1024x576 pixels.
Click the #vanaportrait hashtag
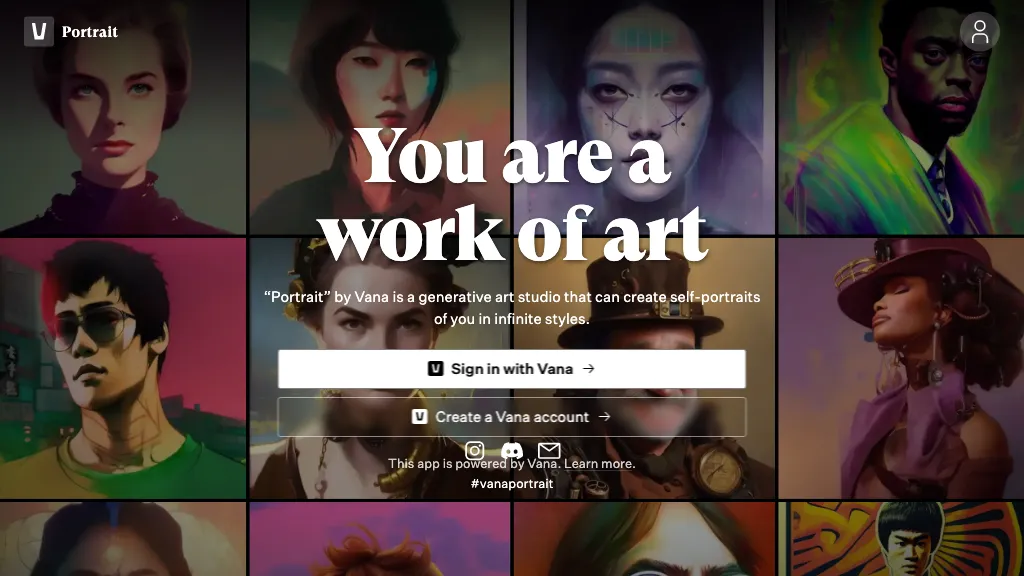tap(511, 484)
